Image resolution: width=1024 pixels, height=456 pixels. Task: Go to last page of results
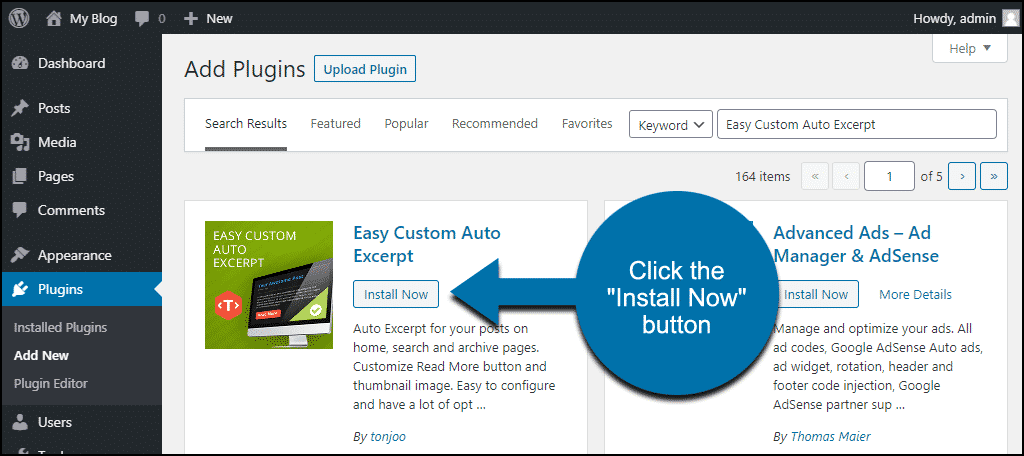994,176
